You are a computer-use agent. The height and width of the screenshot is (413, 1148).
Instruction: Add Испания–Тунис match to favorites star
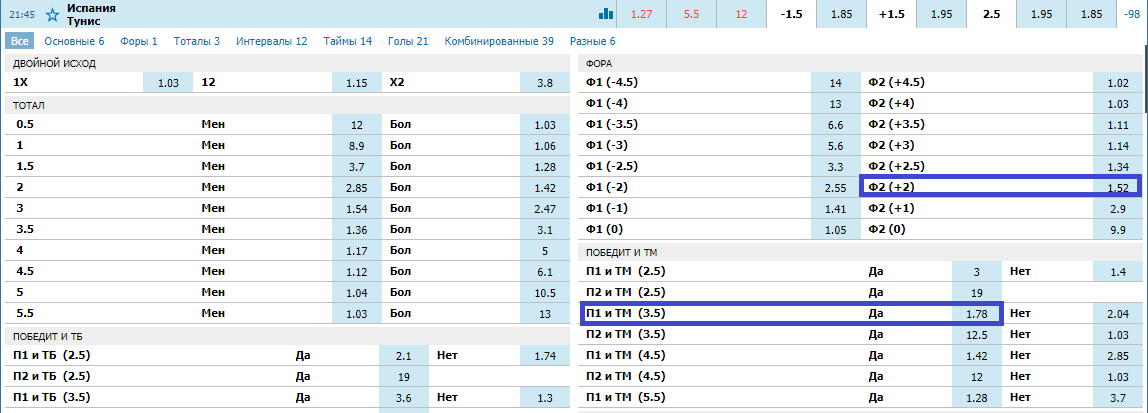[52, 14]
